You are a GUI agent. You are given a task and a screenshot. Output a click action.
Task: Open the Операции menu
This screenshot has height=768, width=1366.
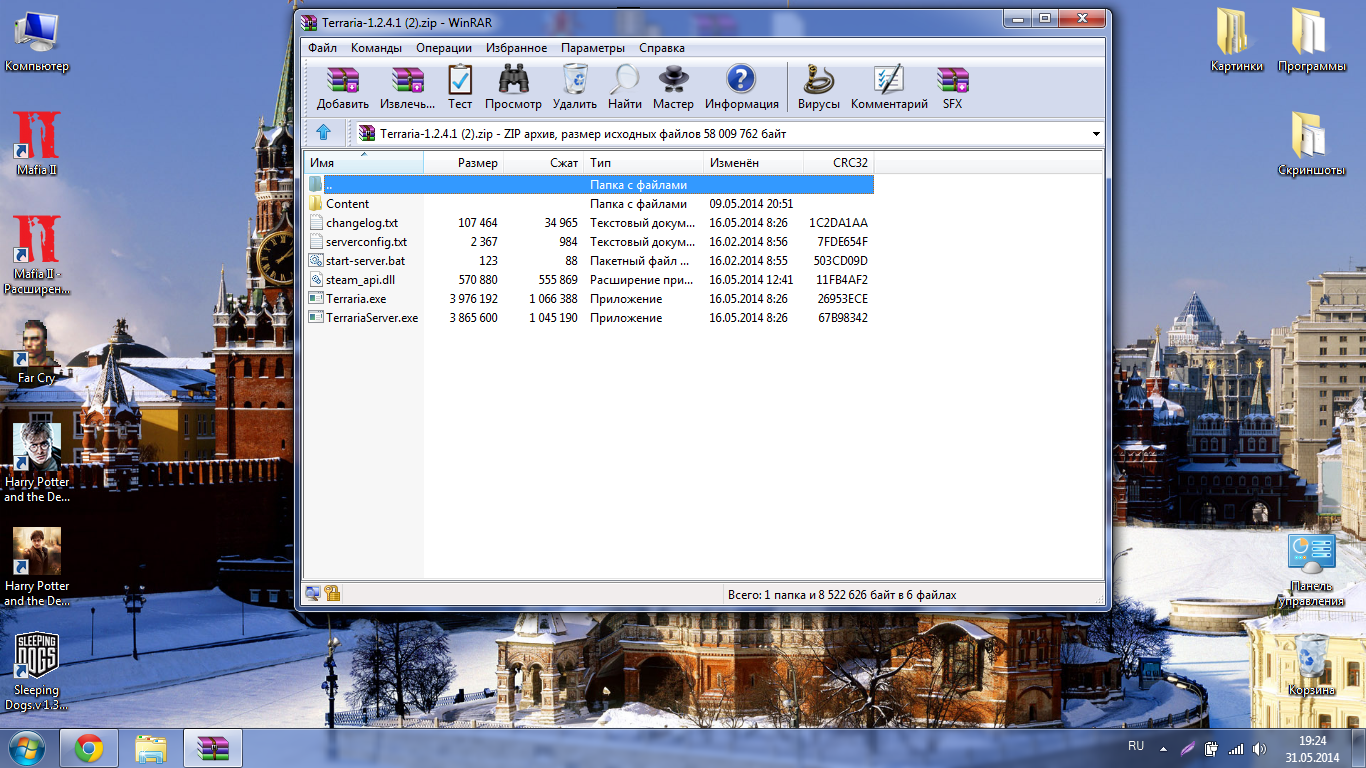[444, 48]
